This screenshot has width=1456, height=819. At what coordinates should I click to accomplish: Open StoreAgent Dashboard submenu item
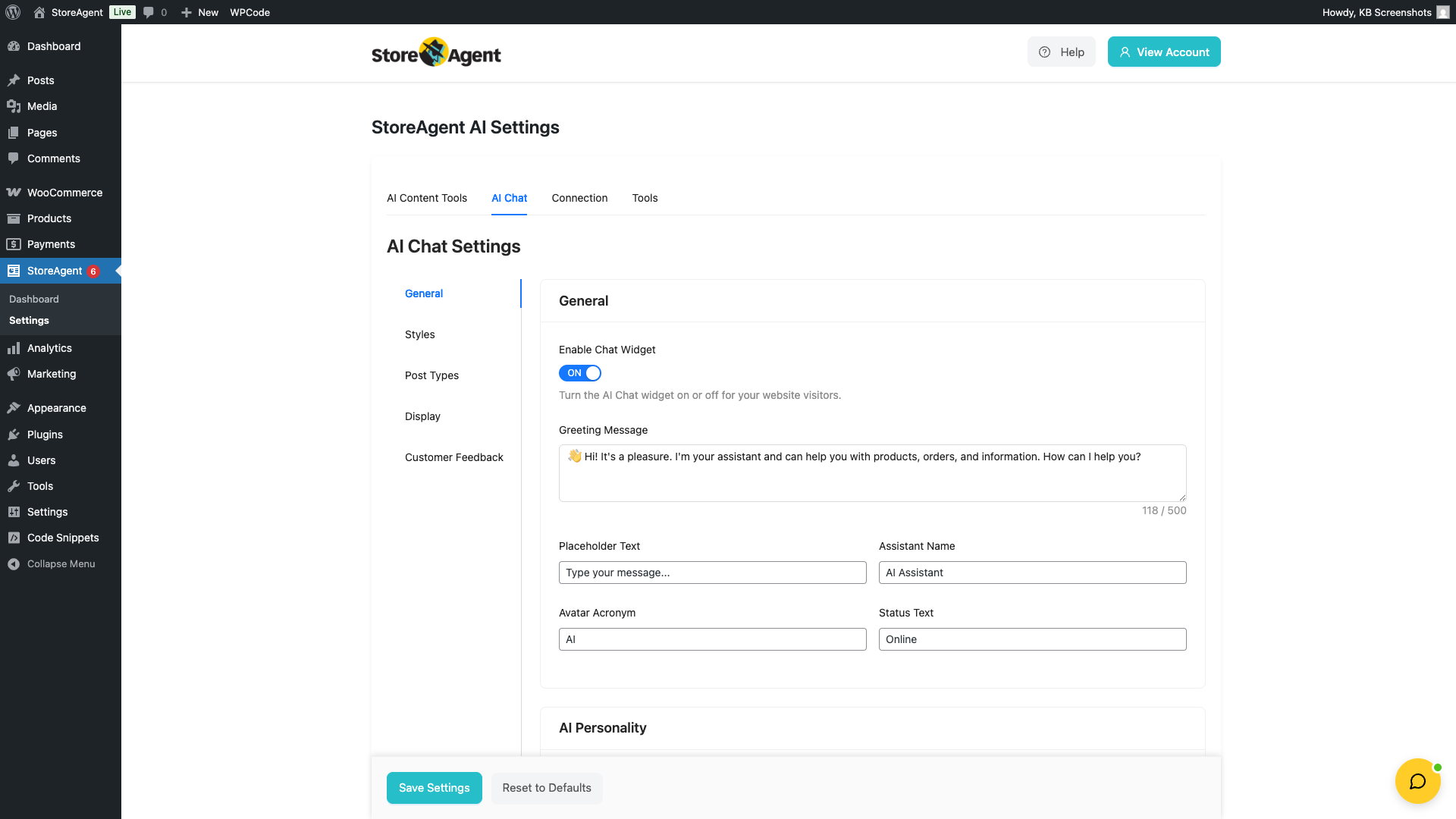(34, 300)
